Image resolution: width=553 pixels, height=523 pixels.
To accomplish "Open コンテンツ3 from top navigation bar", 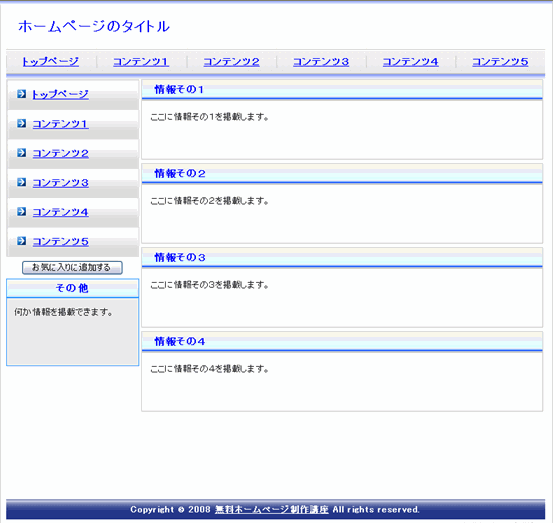I will tap(321, 62).
